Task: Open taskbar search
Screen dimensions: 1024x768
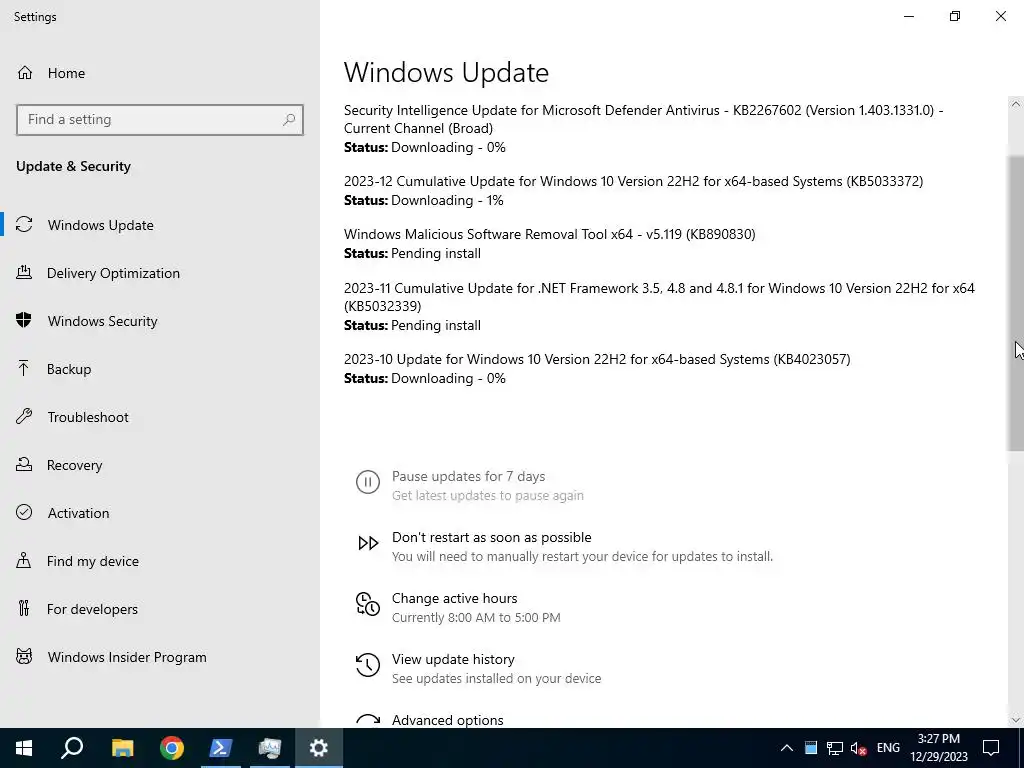Action: [x=72, y=748]
